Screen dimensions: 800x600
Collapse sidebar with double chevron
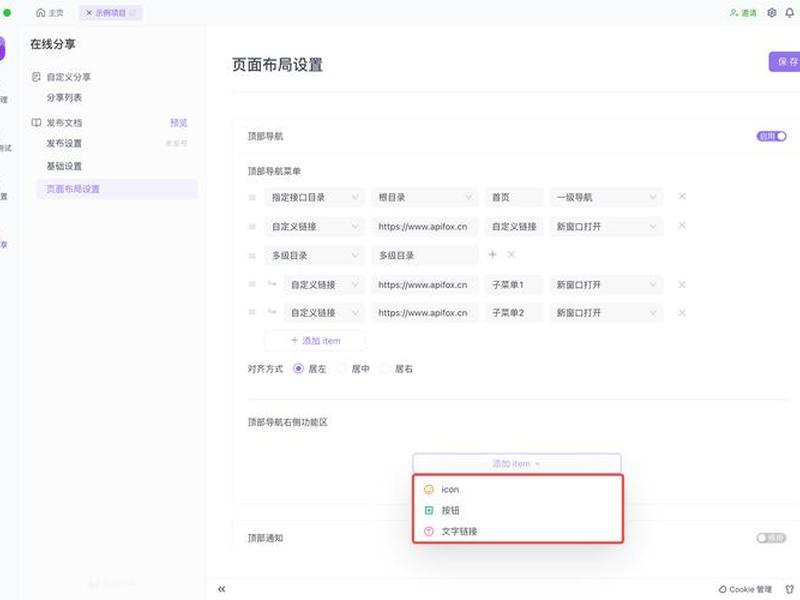pyautogui.click(x=221, y=589)
